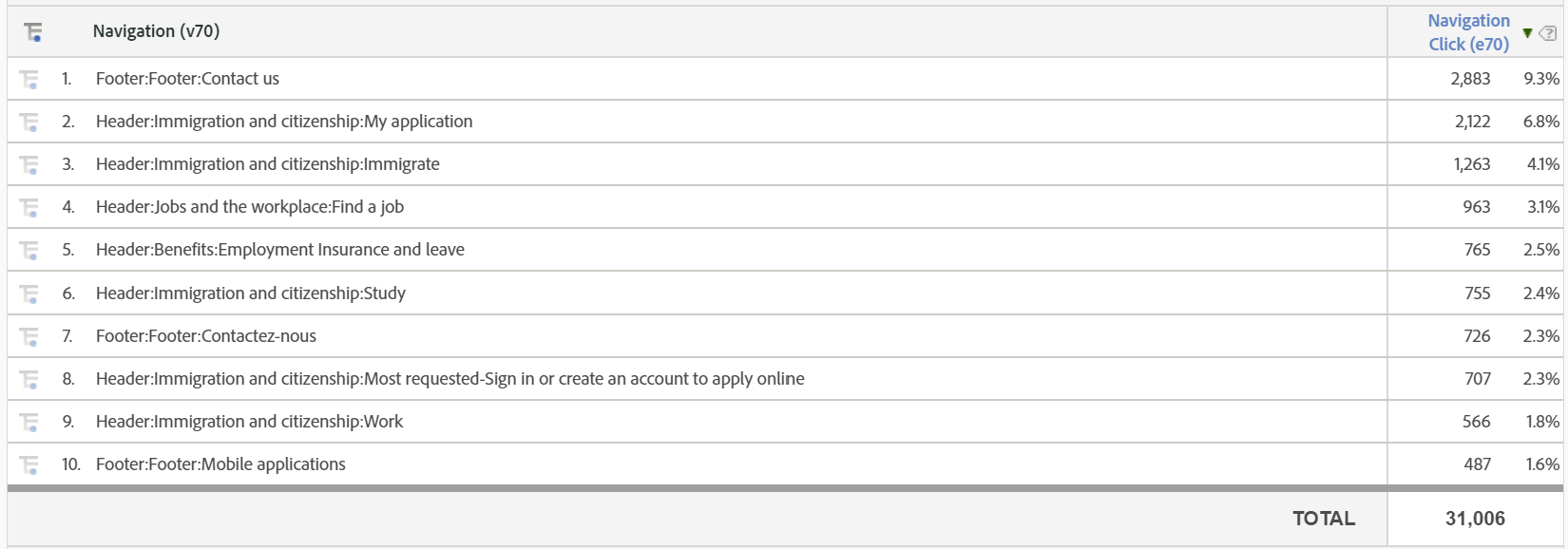Screen dimensions: 1568x549
Task: Open the info tooltip beside Navigation Click (e70)
Action: point(1547,33)
